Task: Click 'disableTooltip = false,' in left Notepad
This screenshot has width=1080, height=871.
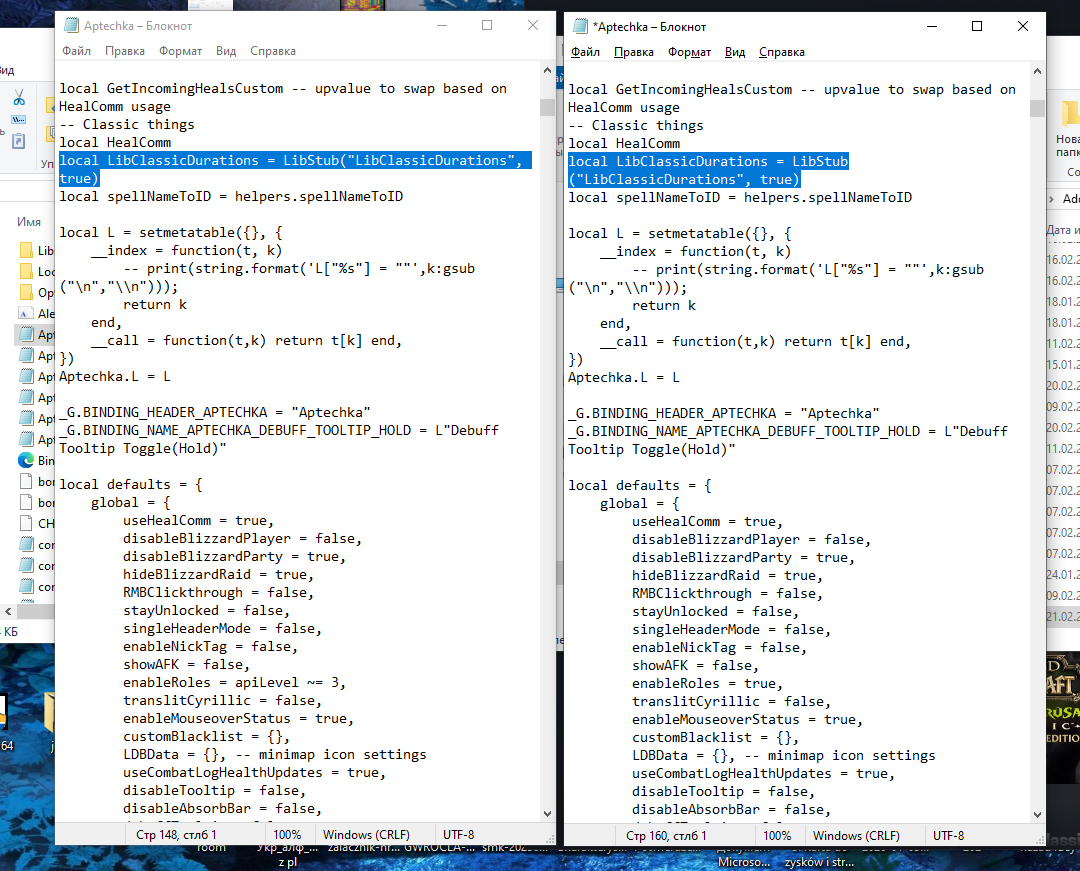Action: pos(214,790)
